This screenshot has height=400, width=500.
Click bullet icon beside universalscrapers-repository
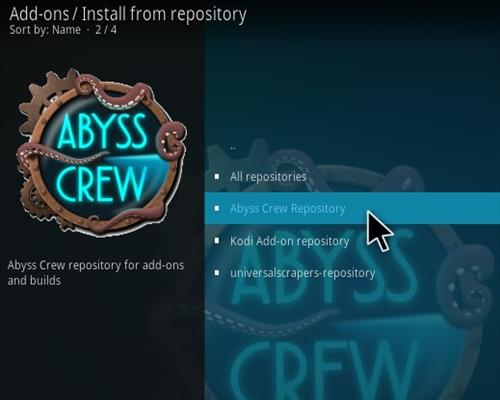coord(217,273)
